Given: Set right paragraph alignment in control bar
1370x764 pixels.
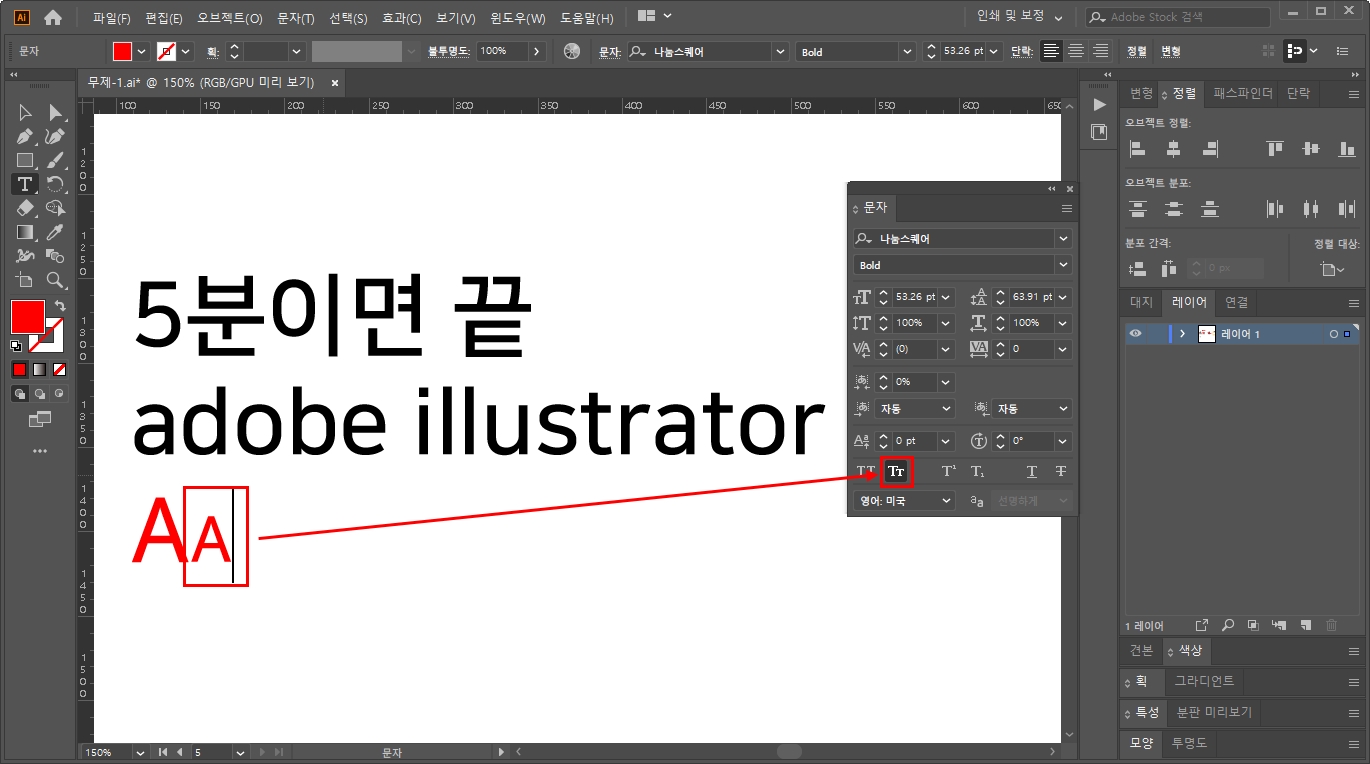Looking at the screenshot, I should [1101, 51].
